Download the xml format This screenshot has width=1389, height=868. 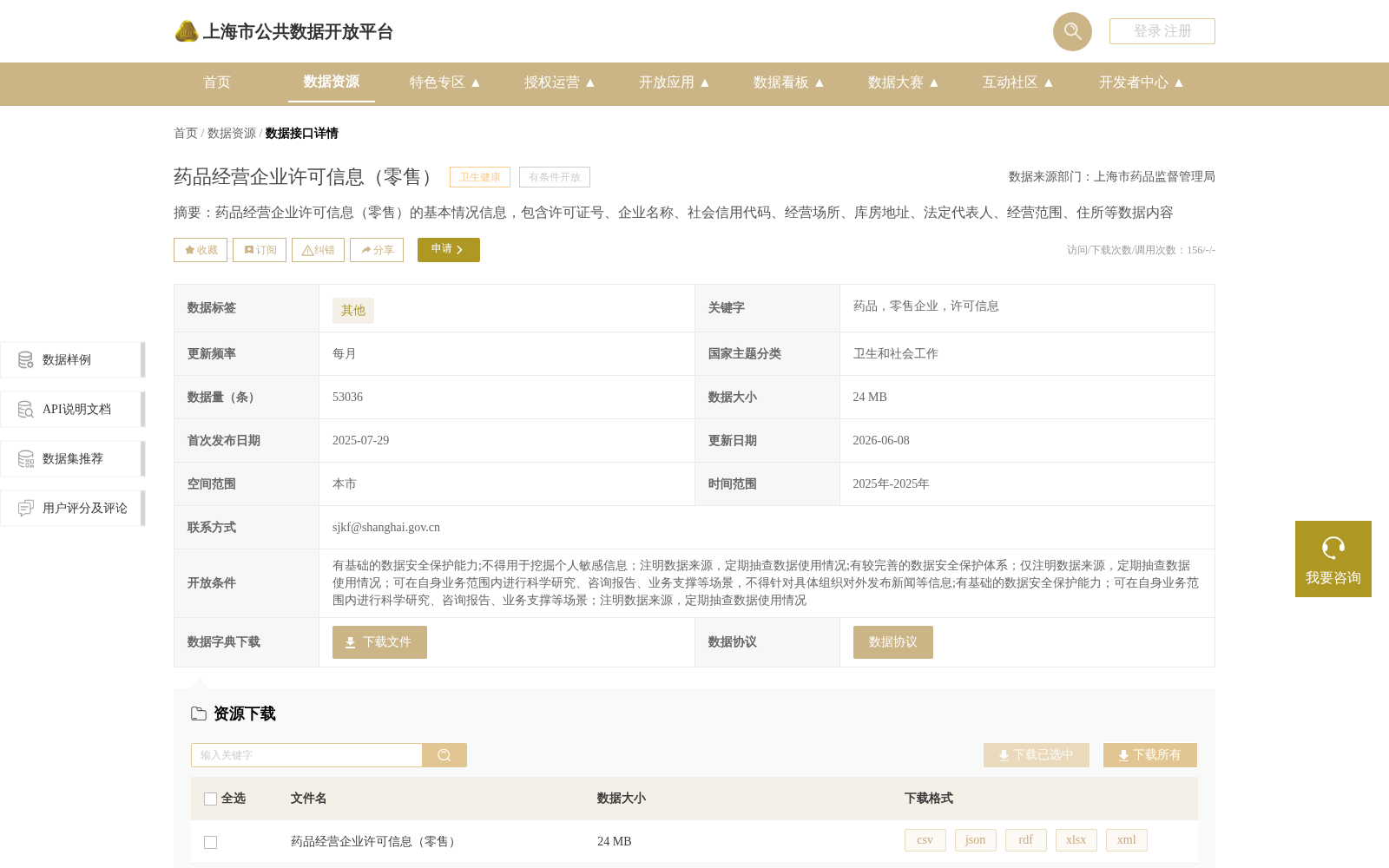click(x=1127, y=840)
